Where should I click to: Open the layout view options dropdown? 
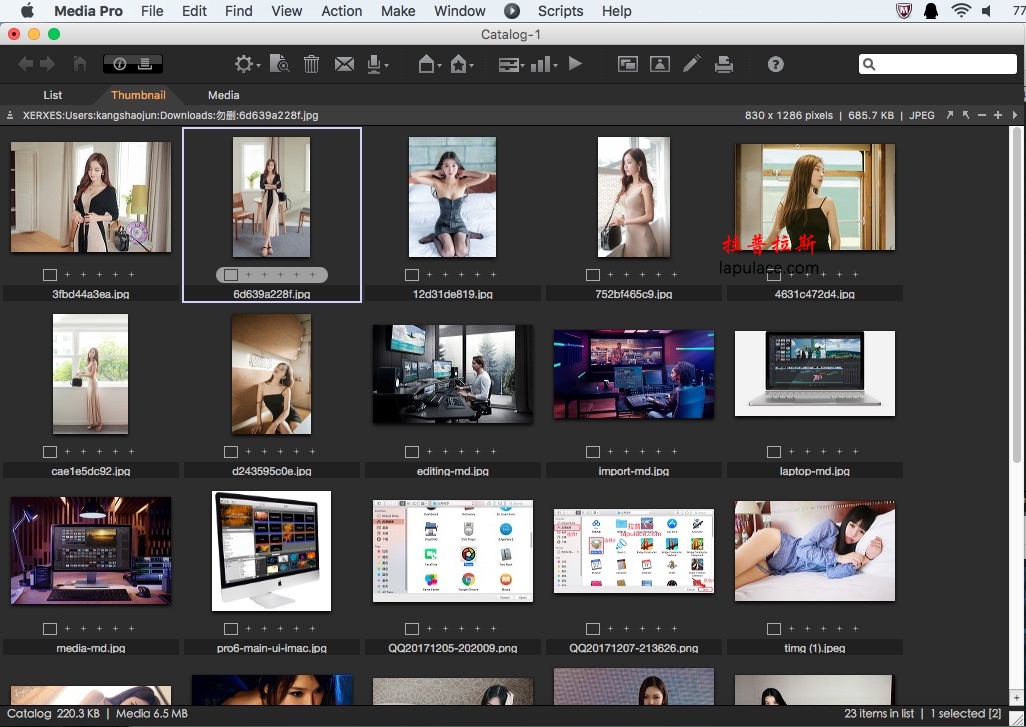511,64
